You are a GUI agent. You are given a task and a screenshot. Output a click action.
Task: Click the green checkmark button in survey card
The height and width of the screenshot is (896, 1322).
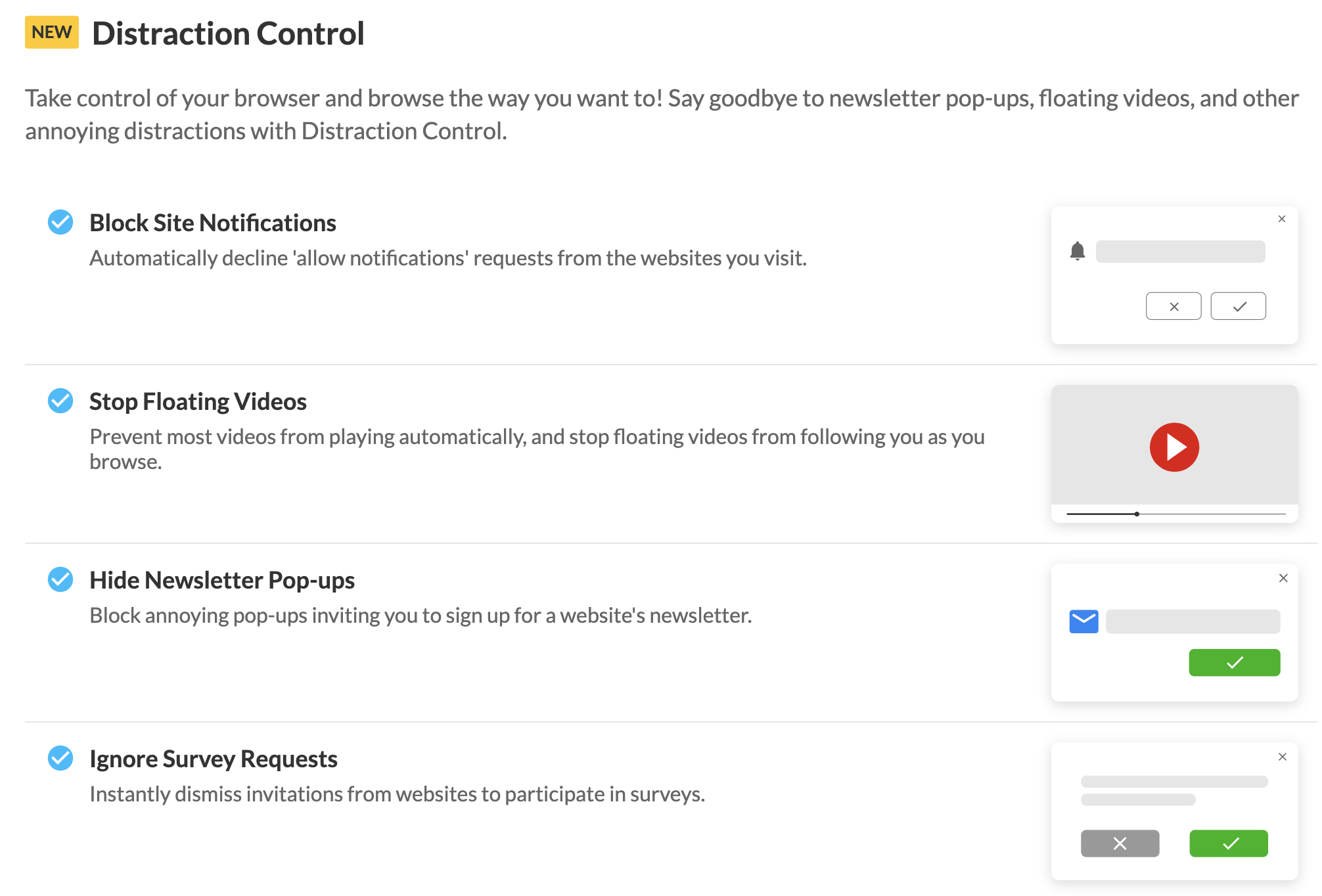(1229, 843)
